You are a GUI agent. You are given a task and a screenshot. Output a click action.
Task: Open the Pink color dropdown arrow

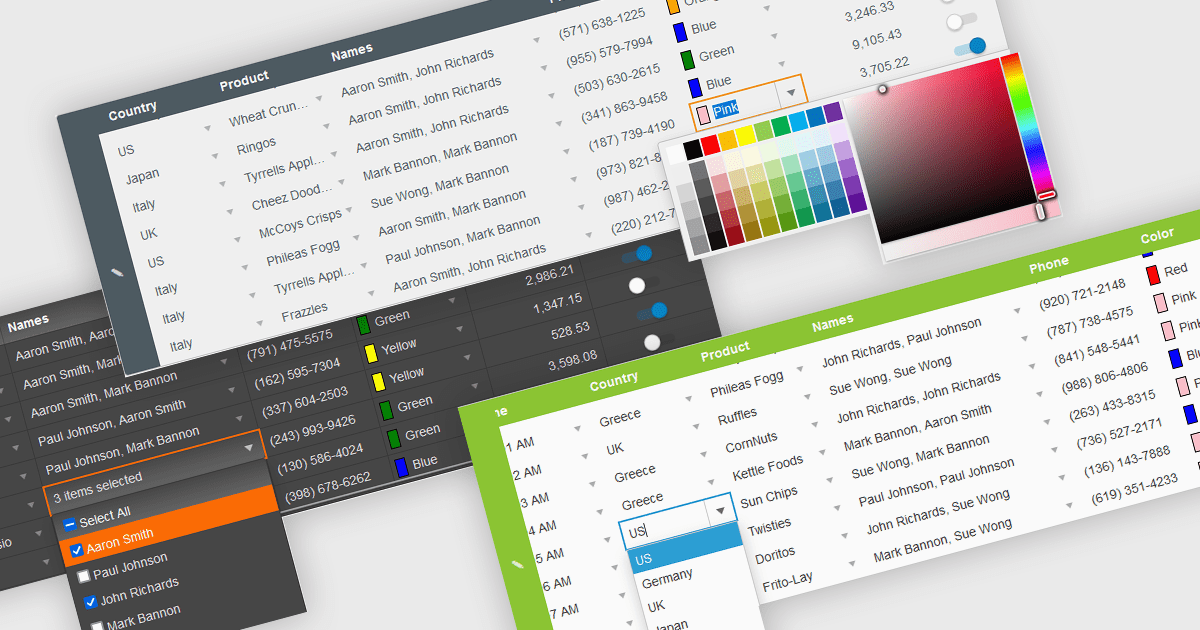[x=791, y=92]
